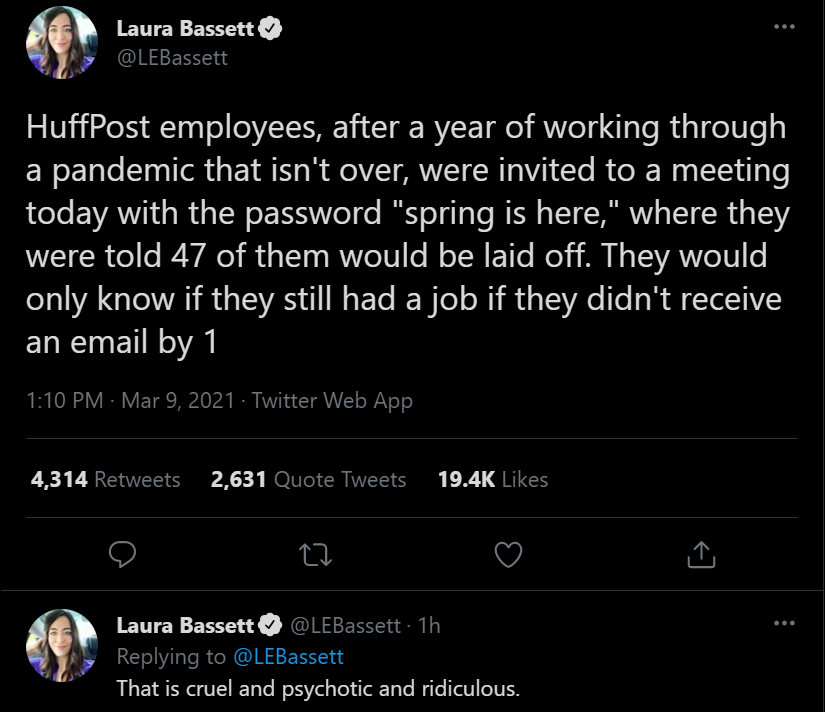825x712 pixels.
Task: Click the @LEBassett handle under top name
Action: click(x=173, y=58)
